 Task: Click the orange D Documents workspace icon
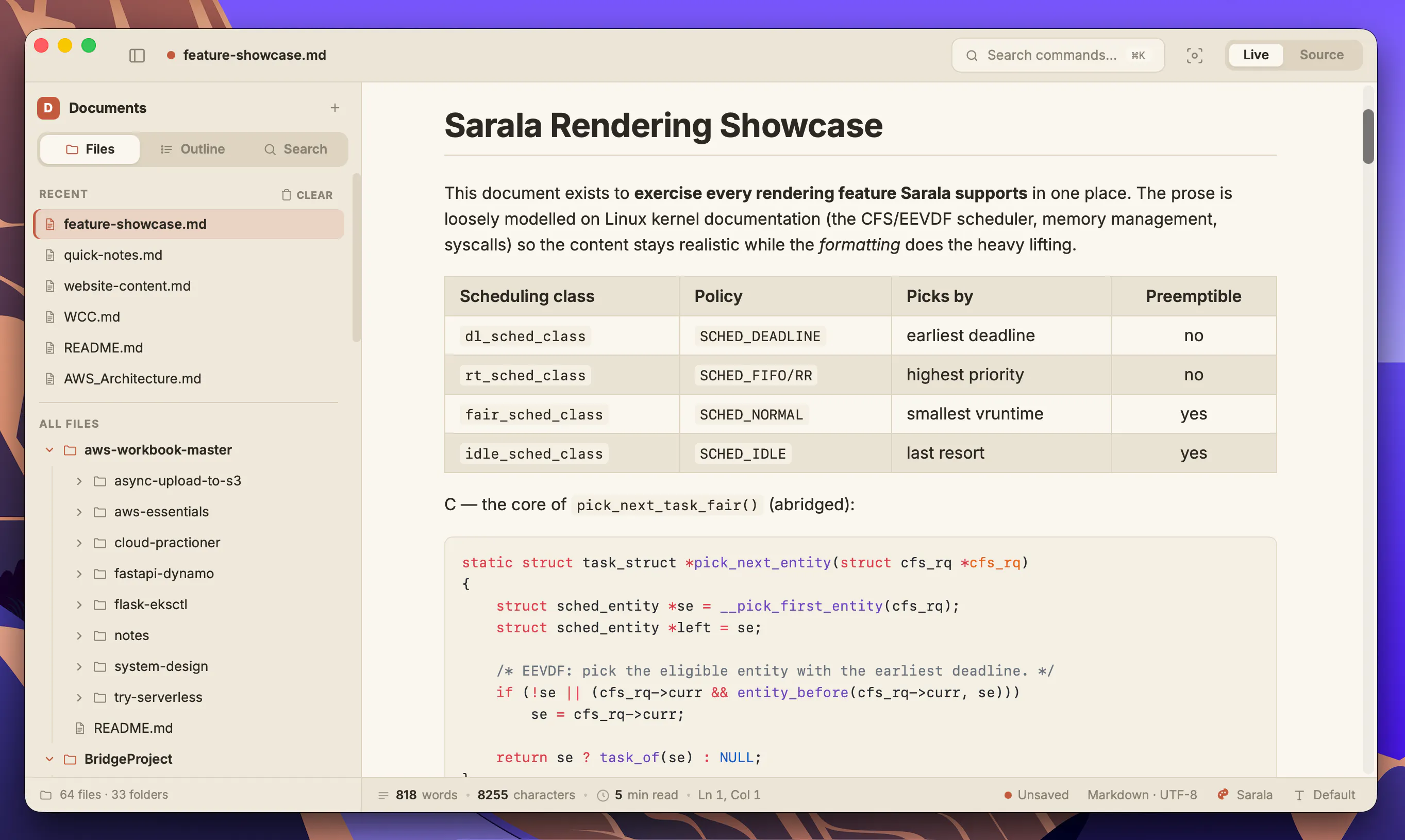pyautogui.click(x=48, y=108)
